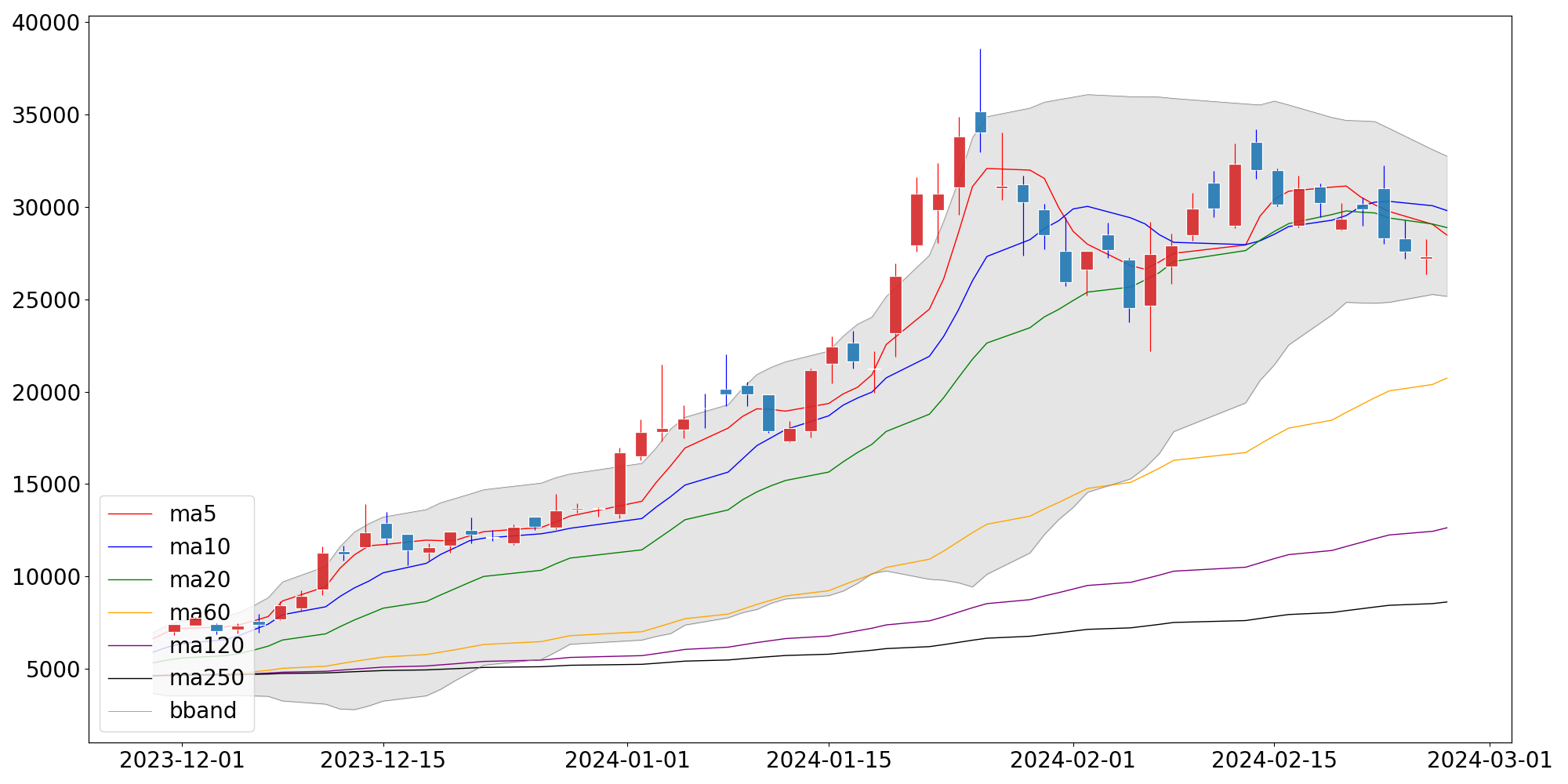Click the 25000 y-axis tick label
Image resolution: width=1568 pixels, height=784 pixels.
click(47, 300)
